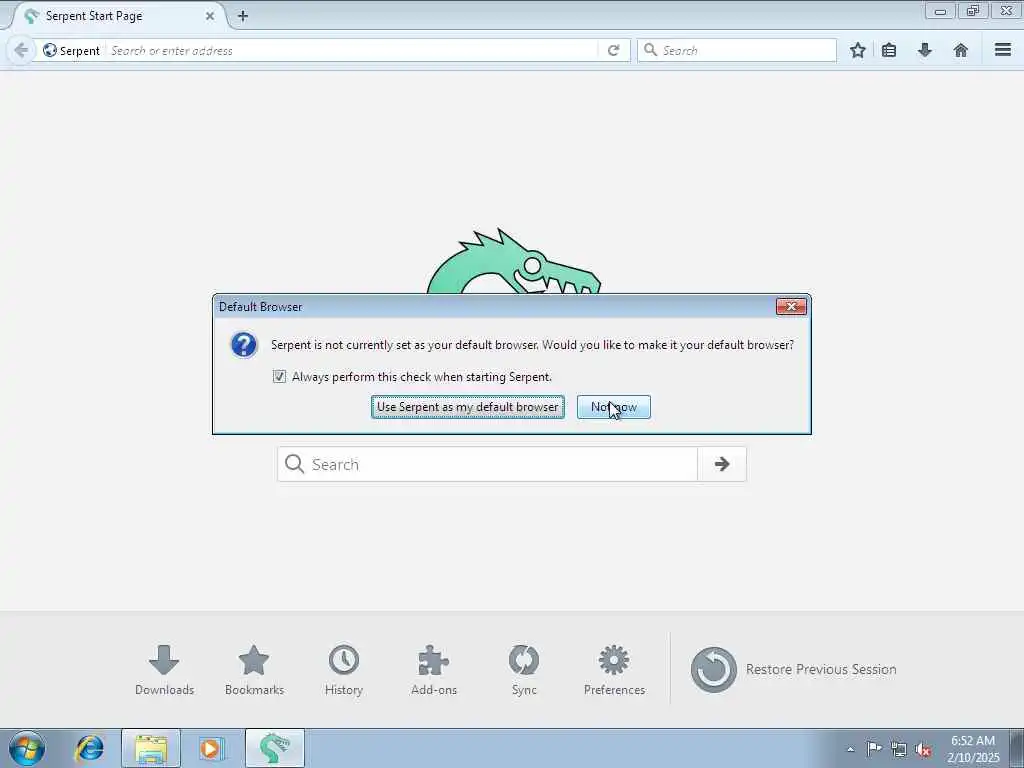Screen dimensions: 1024x768
Task: Open History from the start page
Action: [x=344, y=670]
